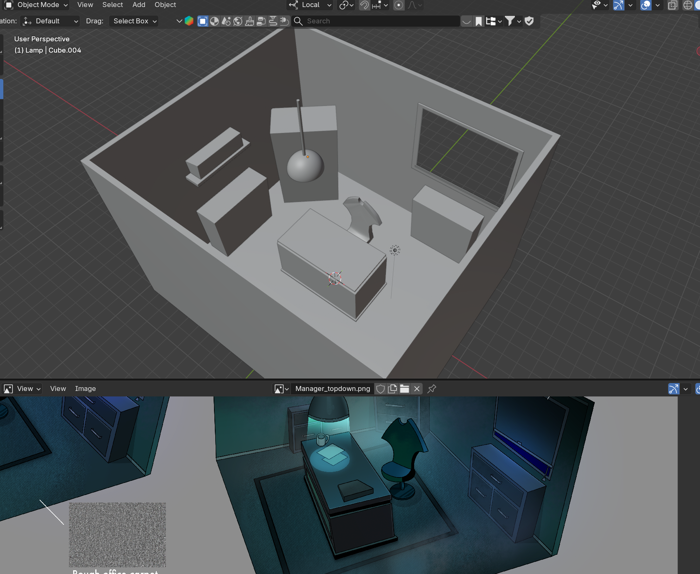Viewport: 700px width, 574px height.
Task: Click the shield checkmark icon
Action: click(x=529, y=21)
